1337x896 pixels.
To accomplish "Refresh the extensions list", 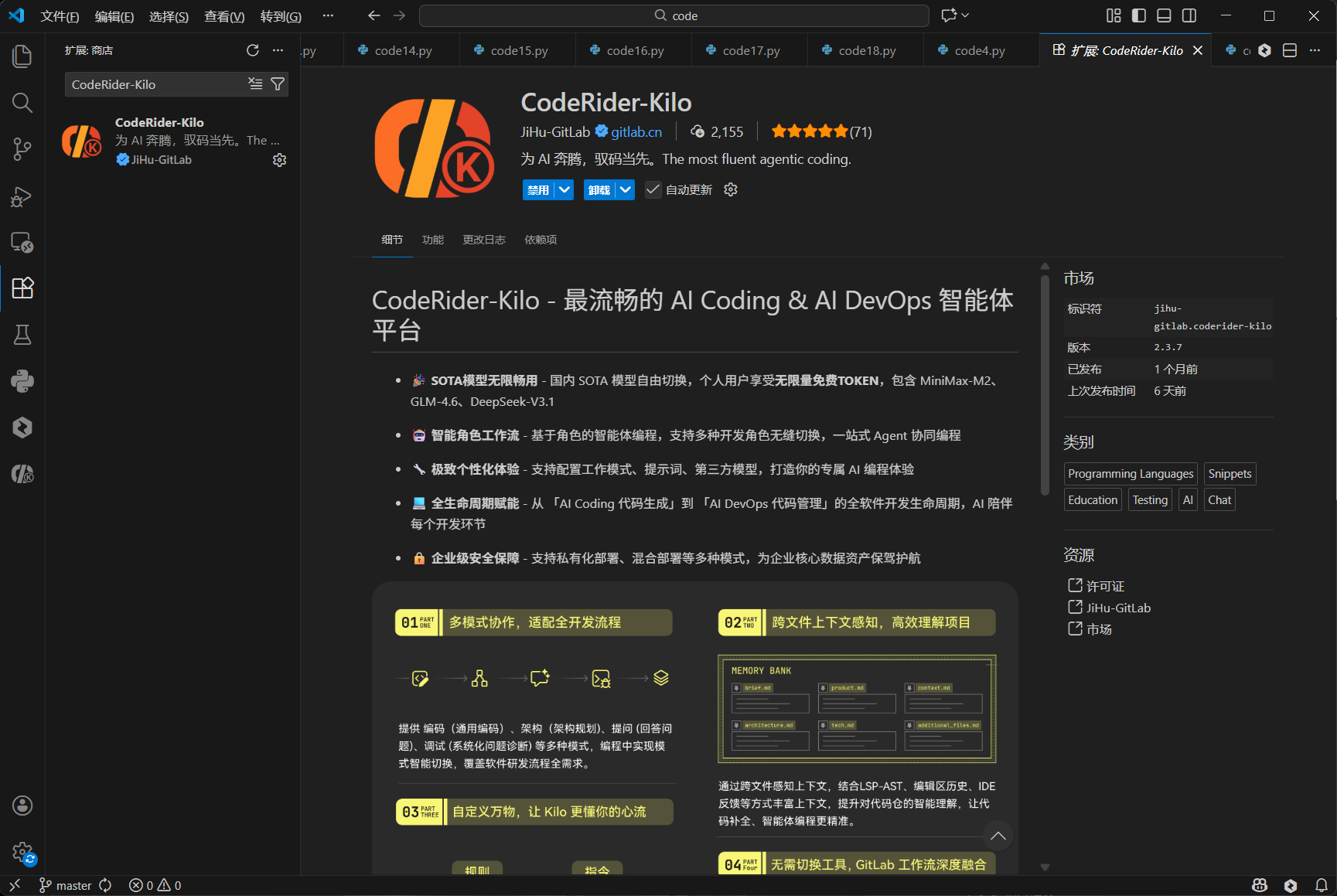I will [253, 50].
